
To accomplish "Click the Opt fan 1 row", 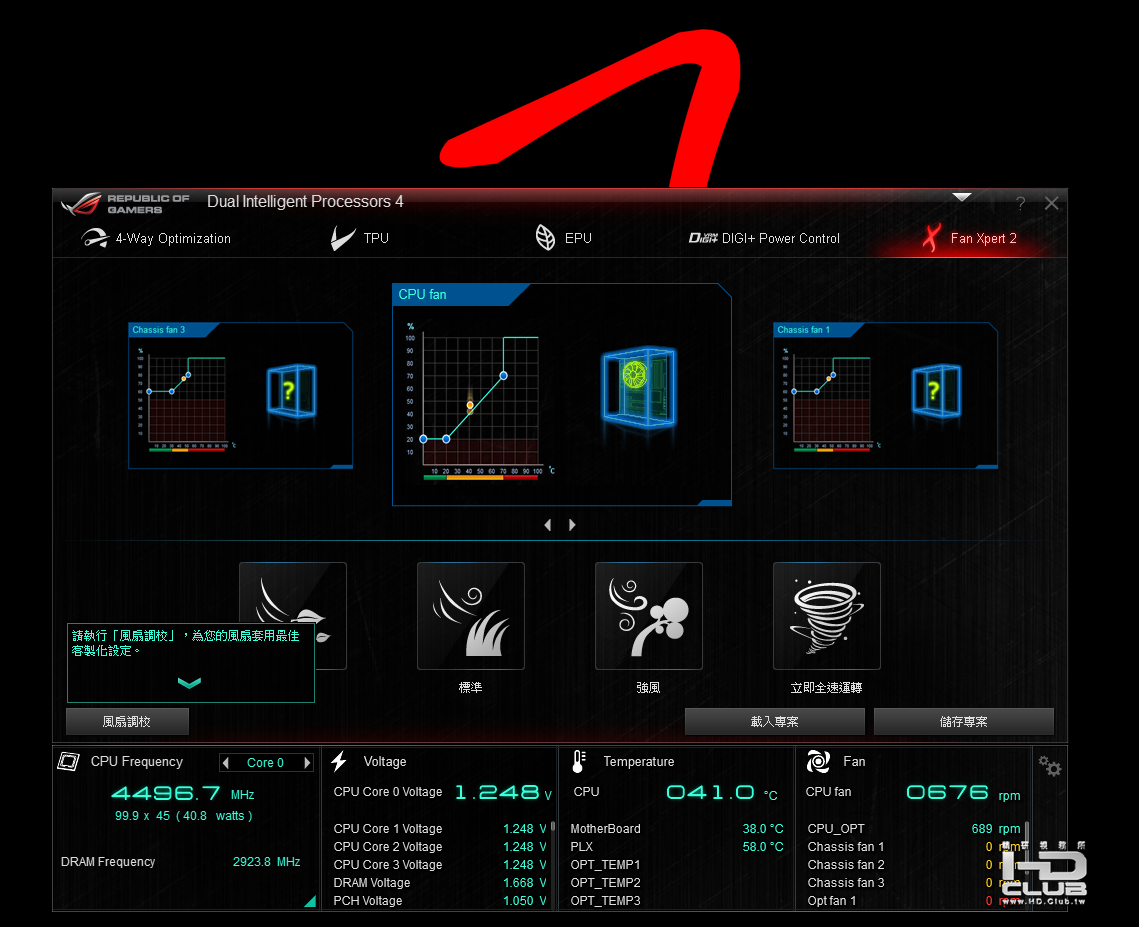I will tap(914, 901).
